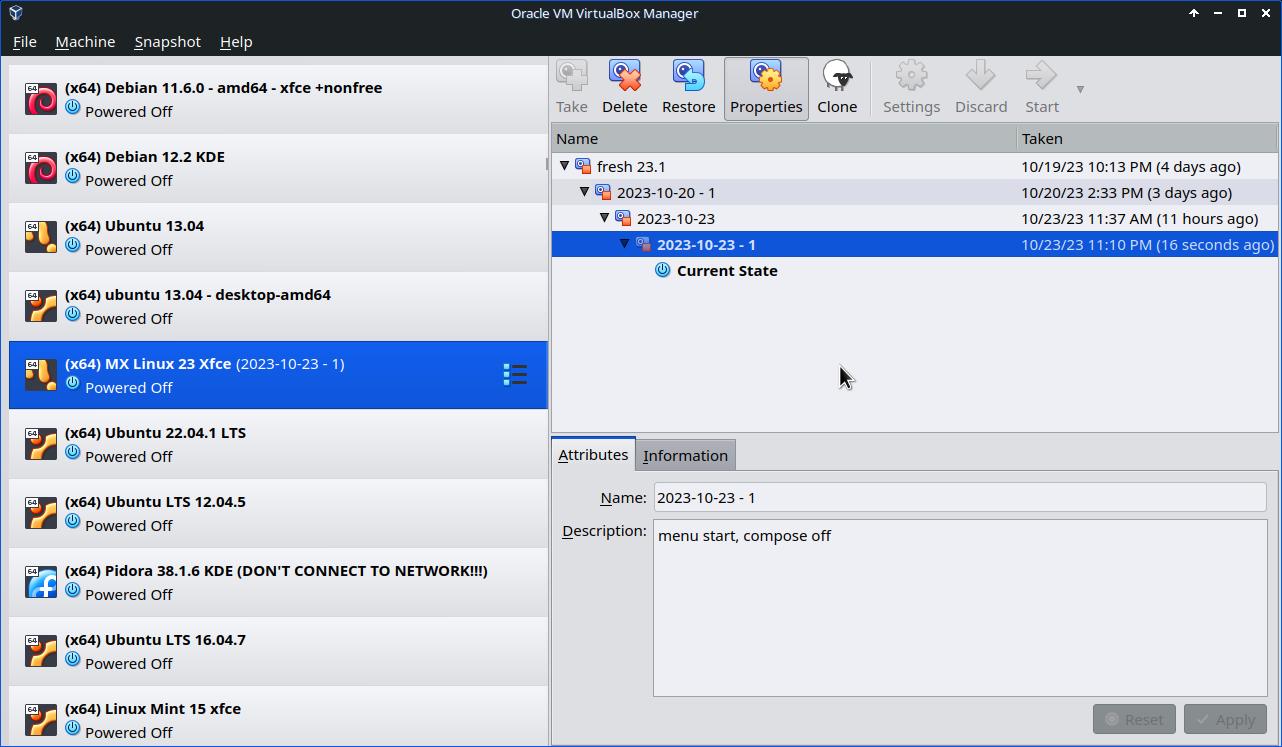1282x747 pixels.
Task: Click the Pidora Fedora OS icon
Action: (41, 582)
